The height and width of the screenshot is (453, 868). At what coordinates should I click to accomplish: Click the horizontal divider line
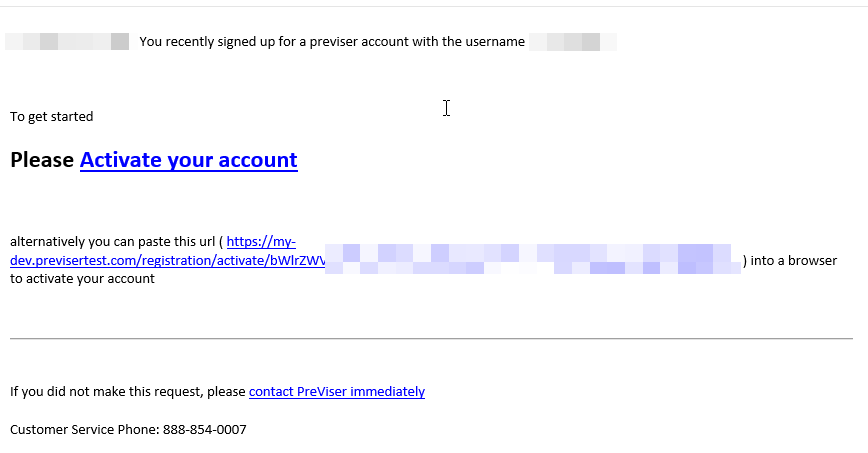[x=431, y=338]
